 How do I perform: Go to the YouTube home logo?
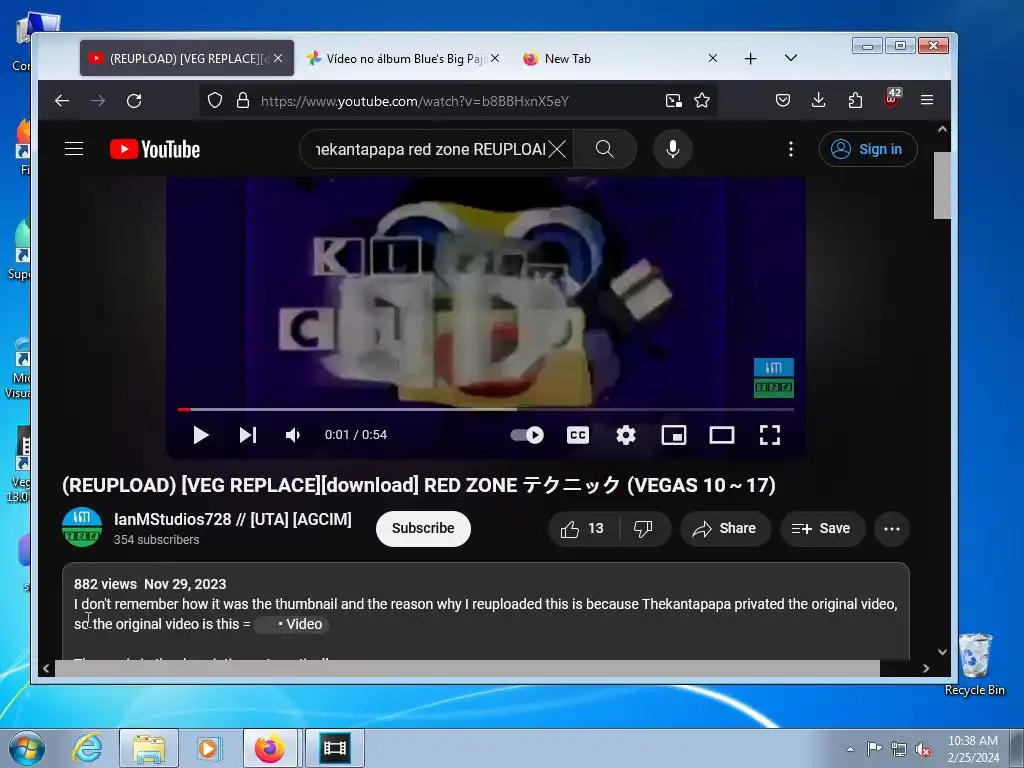pos(155,150)
